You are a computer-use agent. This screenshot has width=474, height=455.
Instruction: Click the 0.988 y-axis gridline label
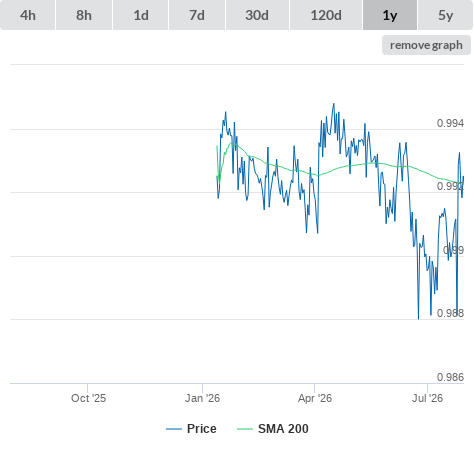[450, 313]
